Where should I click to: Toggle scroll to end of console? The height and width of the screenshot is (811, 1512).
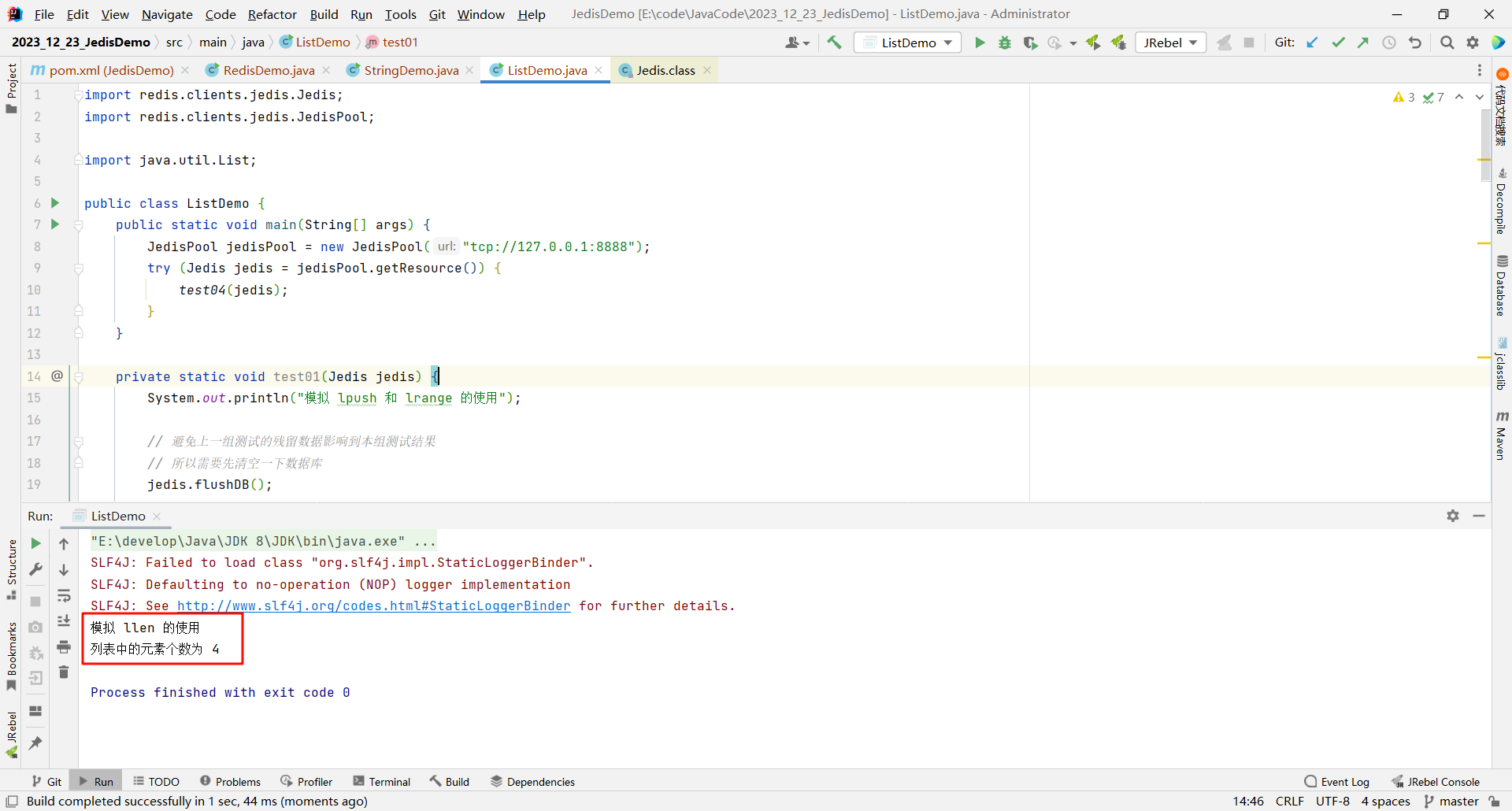pos(64,621)
